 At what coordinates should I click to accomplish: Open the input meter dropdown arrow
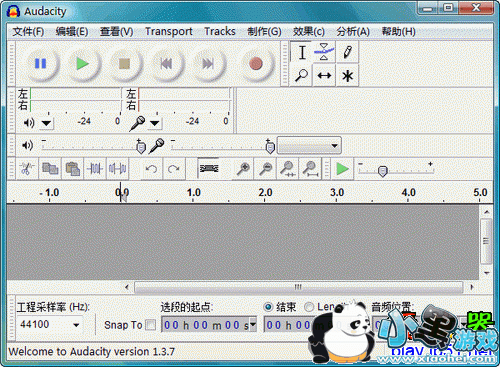[154, 123]
